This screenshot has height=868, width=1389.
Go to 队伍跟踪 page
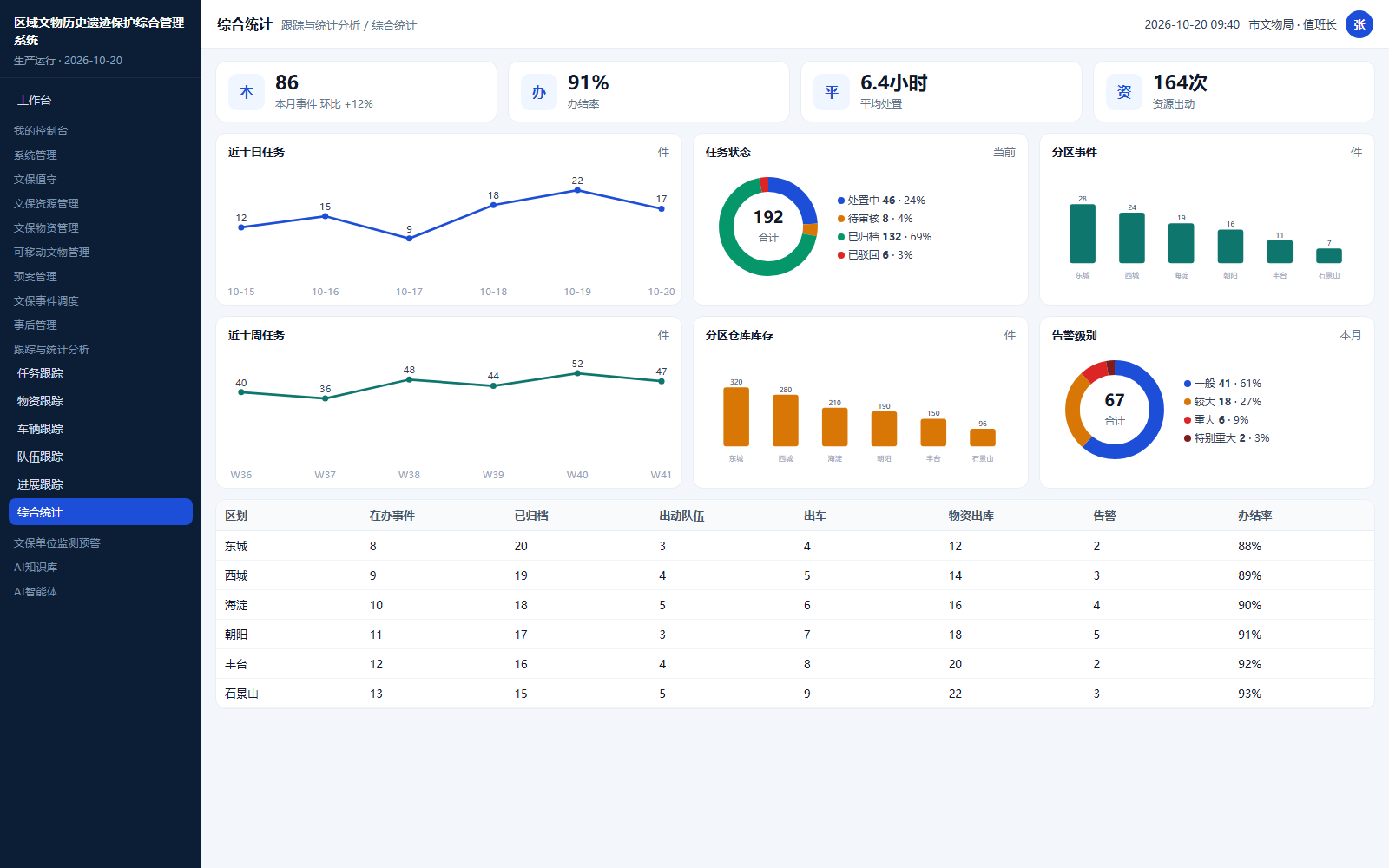[x=101, y=457]
